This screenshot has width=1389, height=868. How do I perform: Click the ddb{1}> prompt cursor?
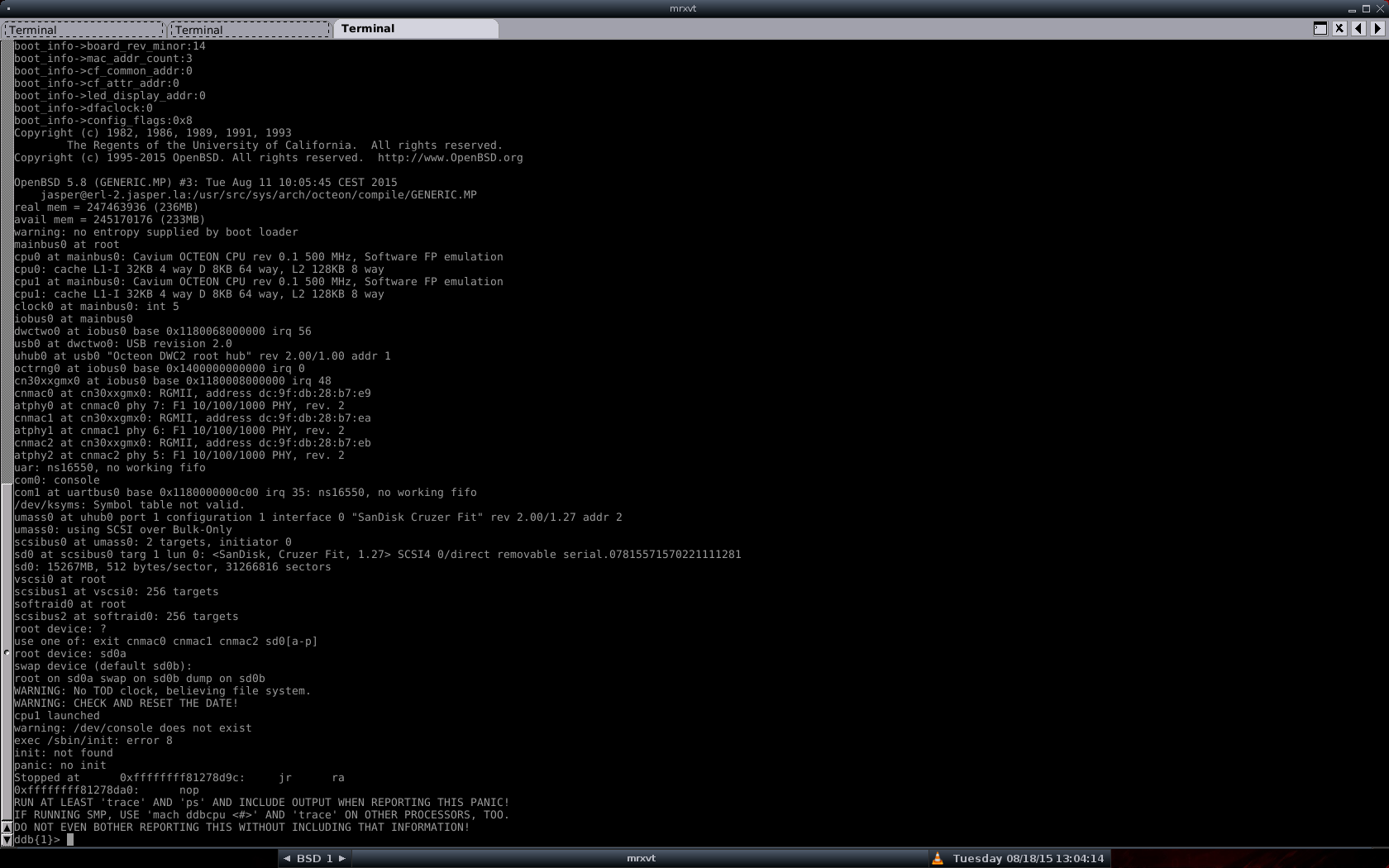[x=70, y=840]
